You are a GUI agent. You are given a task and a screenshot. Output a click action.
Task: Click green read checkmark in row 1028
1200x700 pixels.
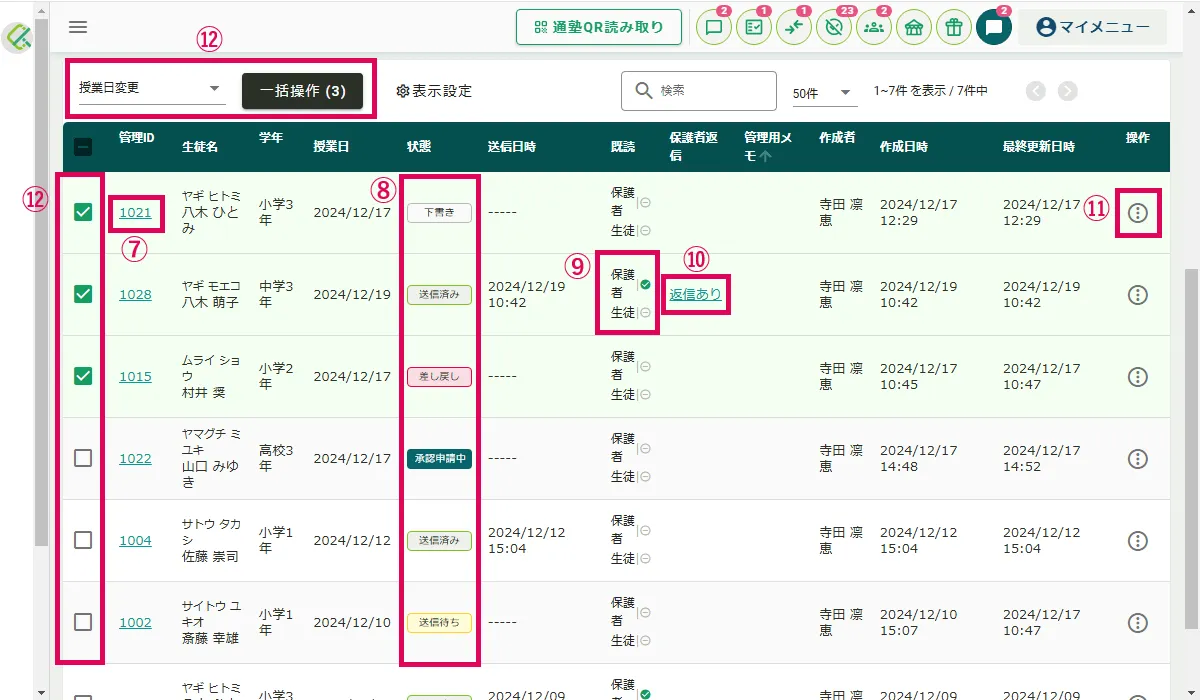[645, 285]
